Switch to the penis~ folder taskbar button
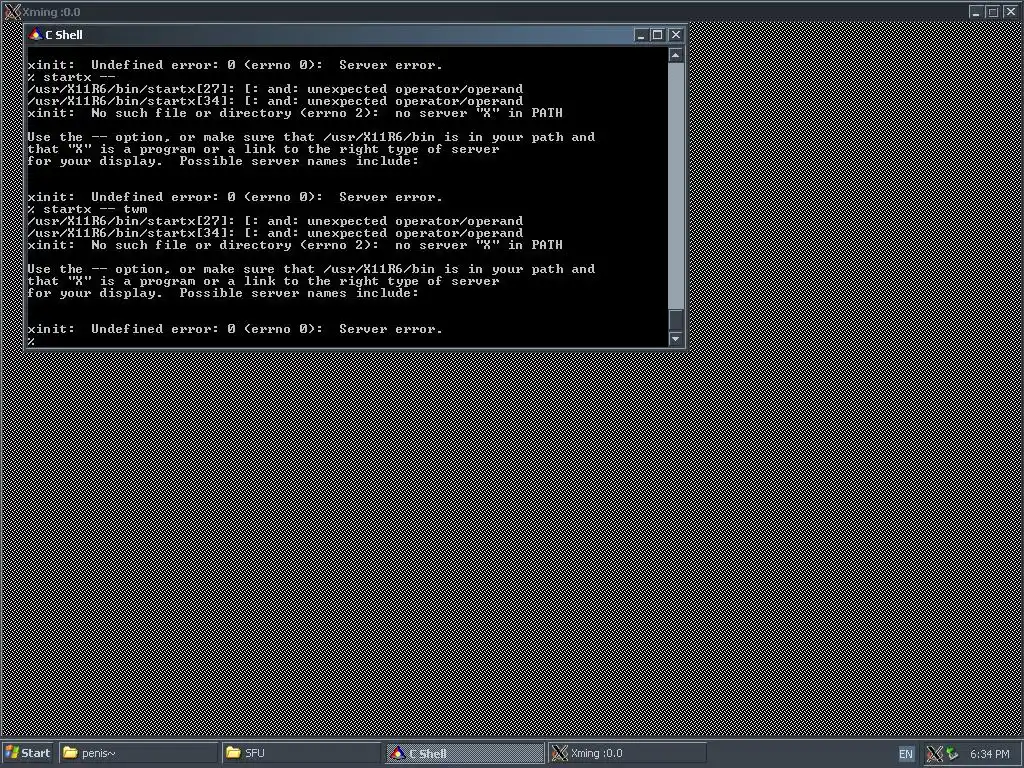The image size is (1024, 768). (138, 753)
